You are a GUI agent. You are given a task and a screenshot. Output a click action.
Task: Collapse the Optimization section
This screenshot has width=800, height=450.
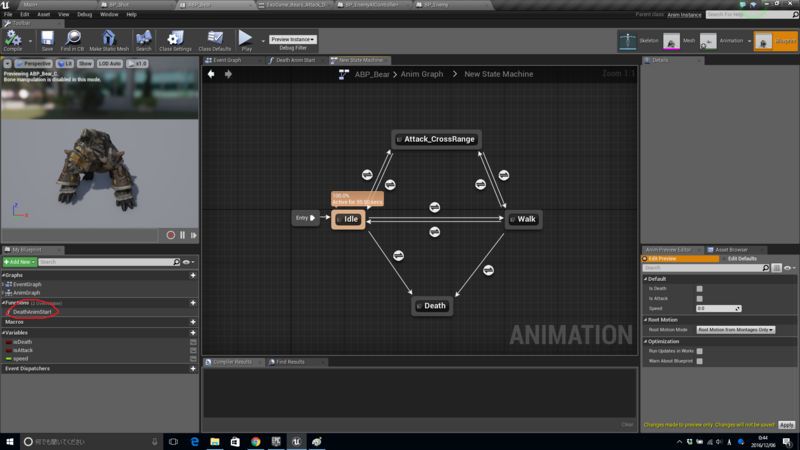(x=645, y=341)
